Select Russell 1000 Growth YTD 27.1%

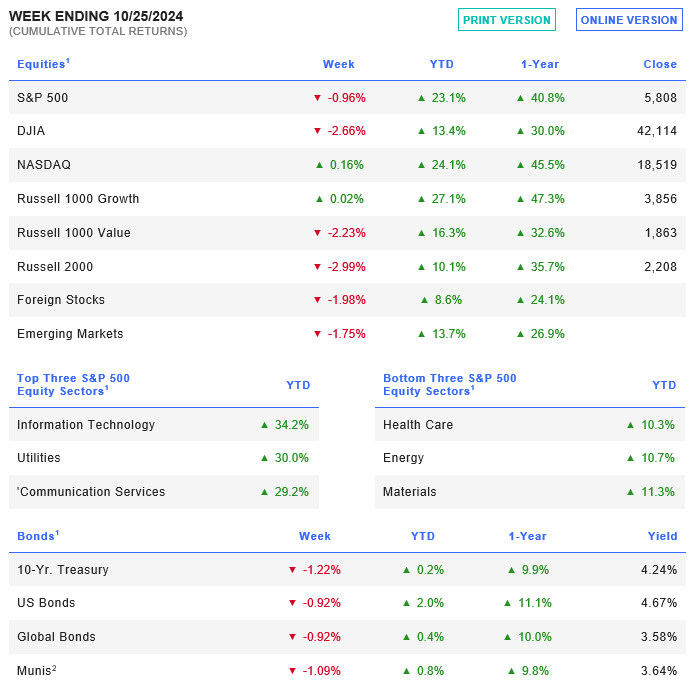tap(449, 199)
